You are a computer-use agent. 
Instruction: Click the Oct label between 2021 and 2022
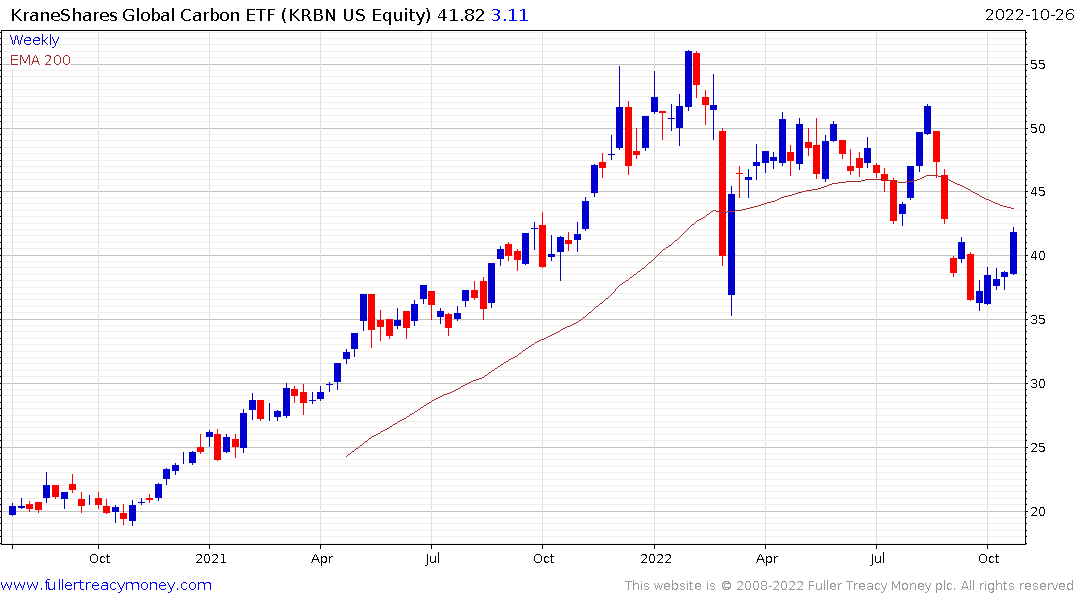tap(544, 558)
